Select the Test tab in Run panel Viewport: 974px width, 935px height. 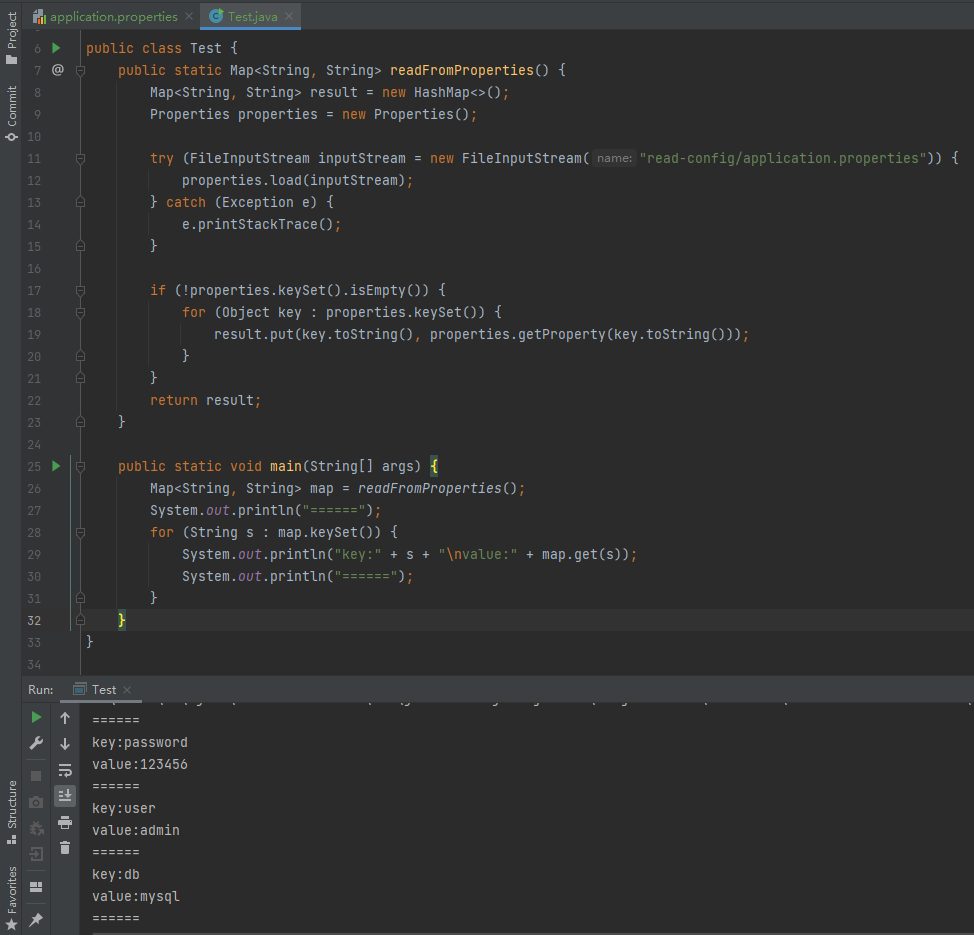pos(103,690)
